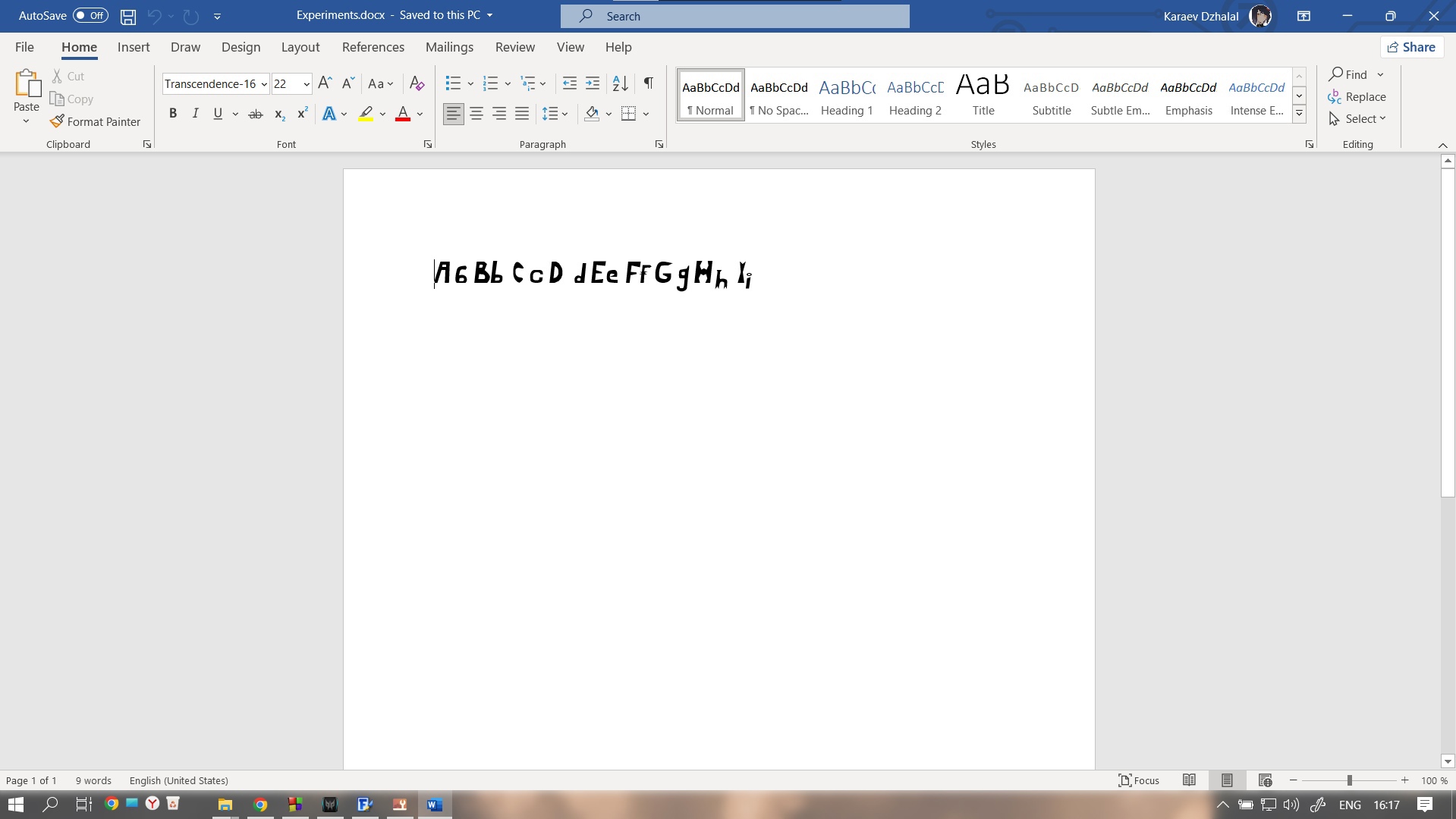Open notification center in taskbar

pos(1425,805)
